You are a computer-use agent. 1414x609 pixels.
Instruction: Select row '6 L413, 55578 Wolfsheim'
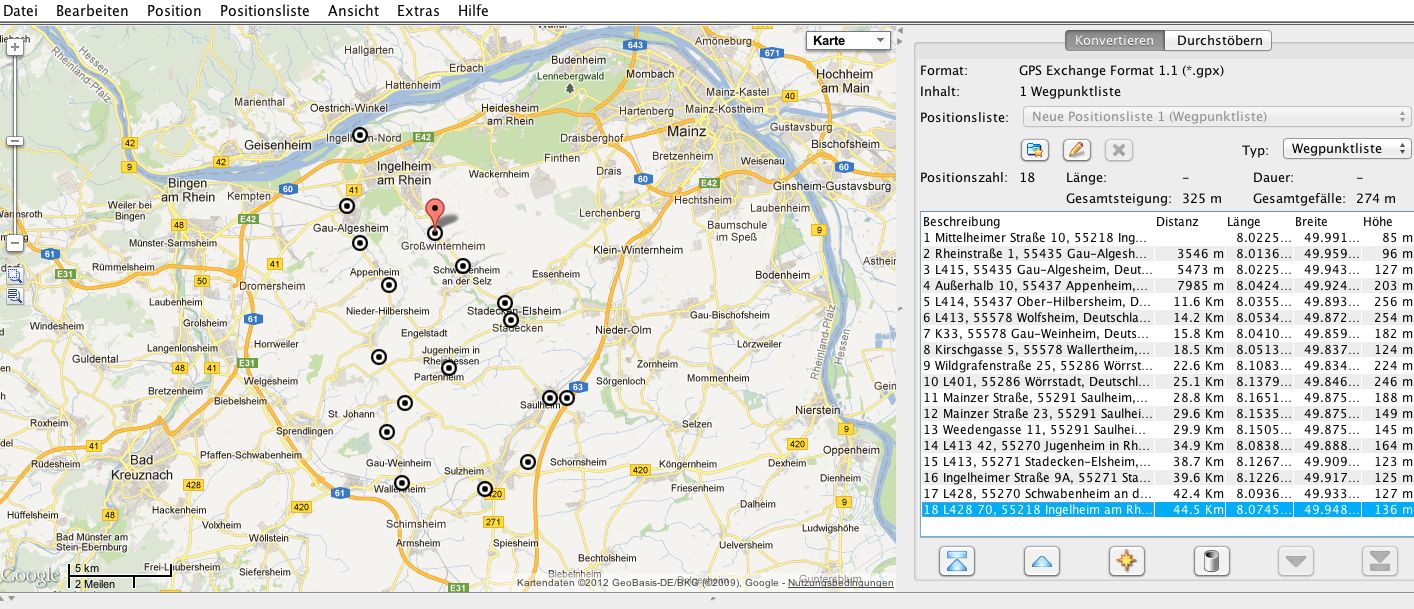[x=1167, y=318]
